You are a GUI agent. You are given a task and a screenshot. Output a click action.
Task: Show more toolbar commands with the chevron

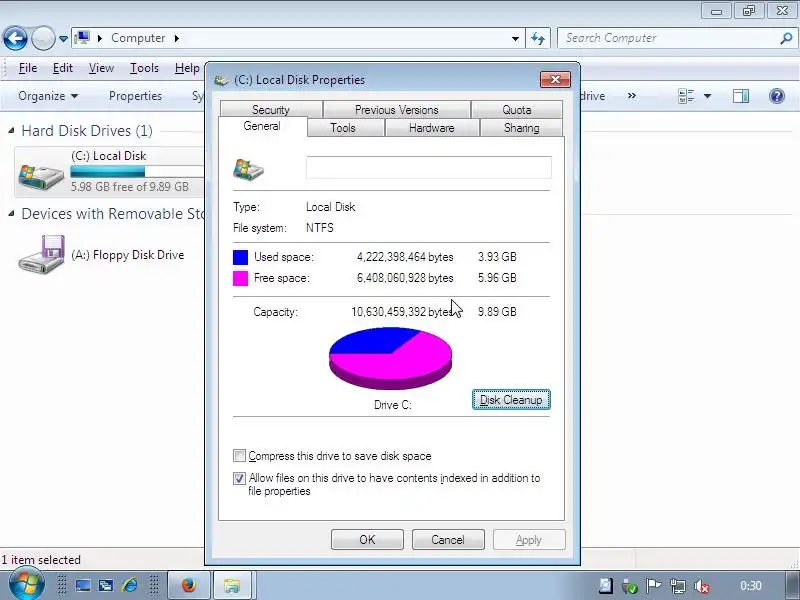(632, 95)
